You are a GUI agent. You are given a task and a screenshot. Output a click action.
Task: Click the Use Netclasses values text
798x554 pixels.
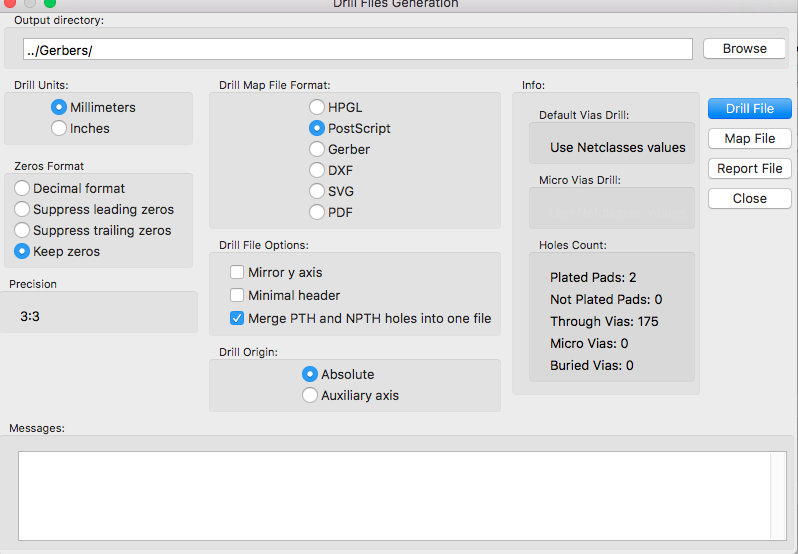[617, 148]
